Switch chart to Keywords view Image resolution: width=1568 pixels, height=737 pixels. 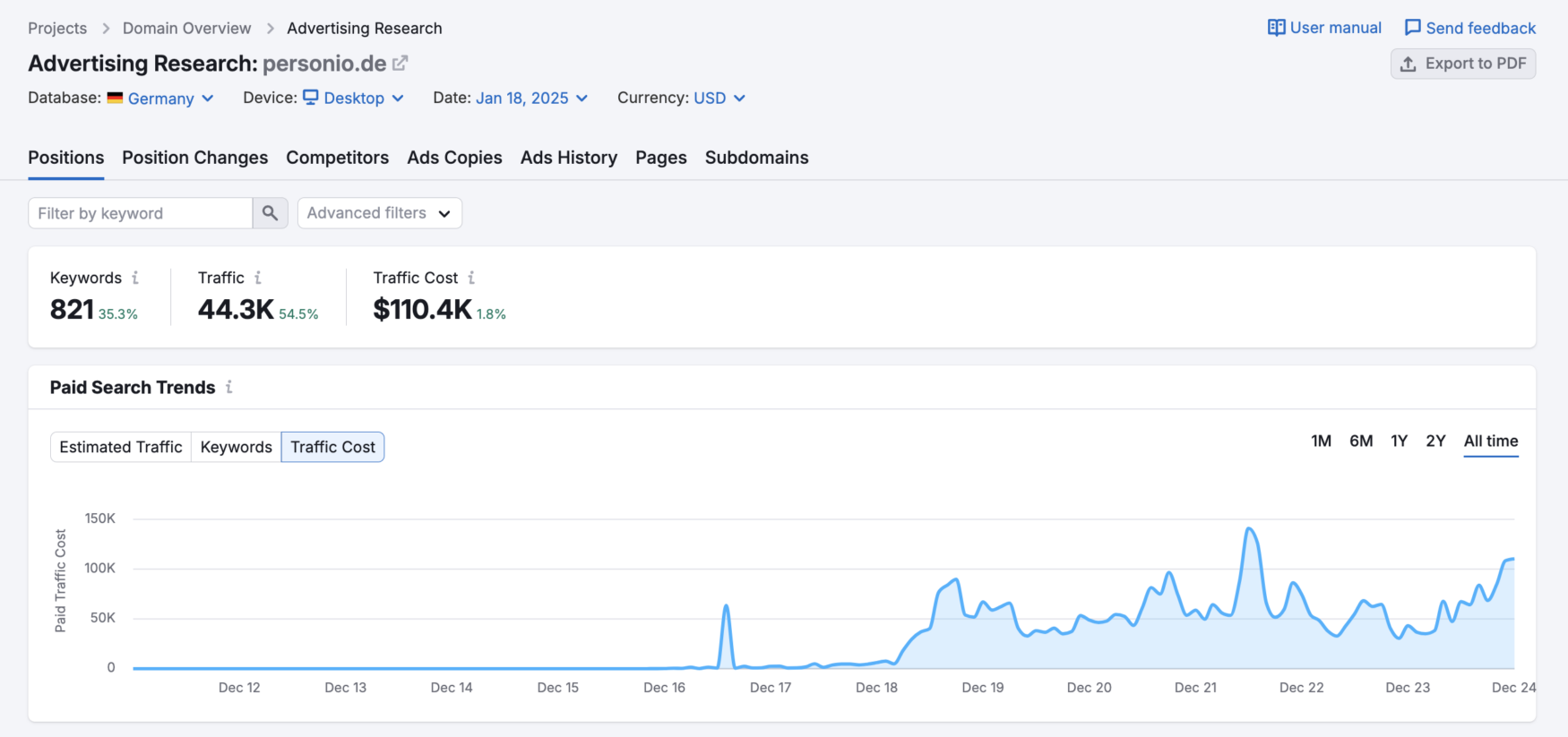pyautogui.click(x=237, y=447)
